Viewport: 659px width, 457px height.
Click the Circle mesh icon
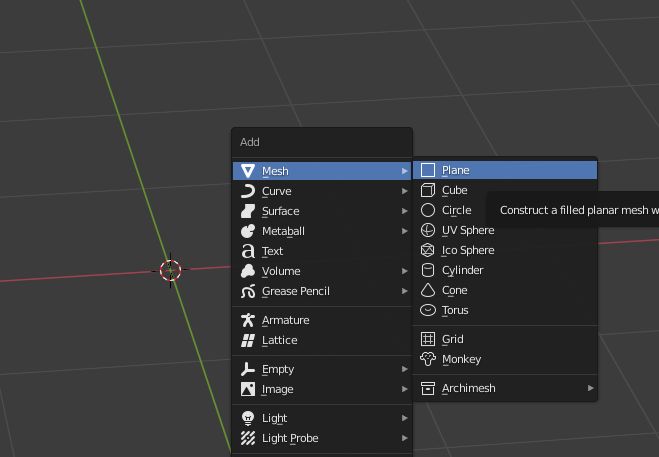pos(428,210)
